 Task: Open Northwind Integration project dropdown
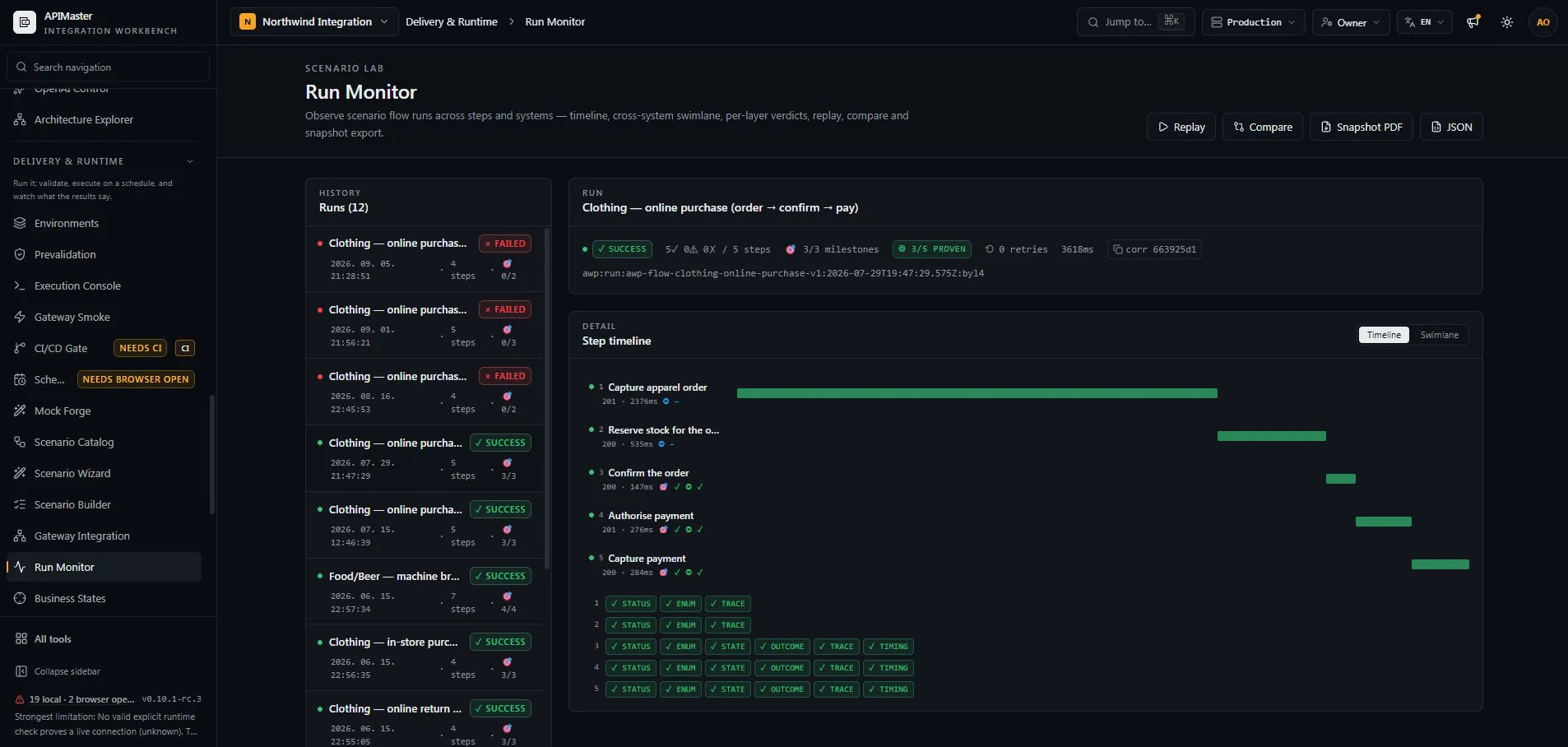click(x=314, y=22)
